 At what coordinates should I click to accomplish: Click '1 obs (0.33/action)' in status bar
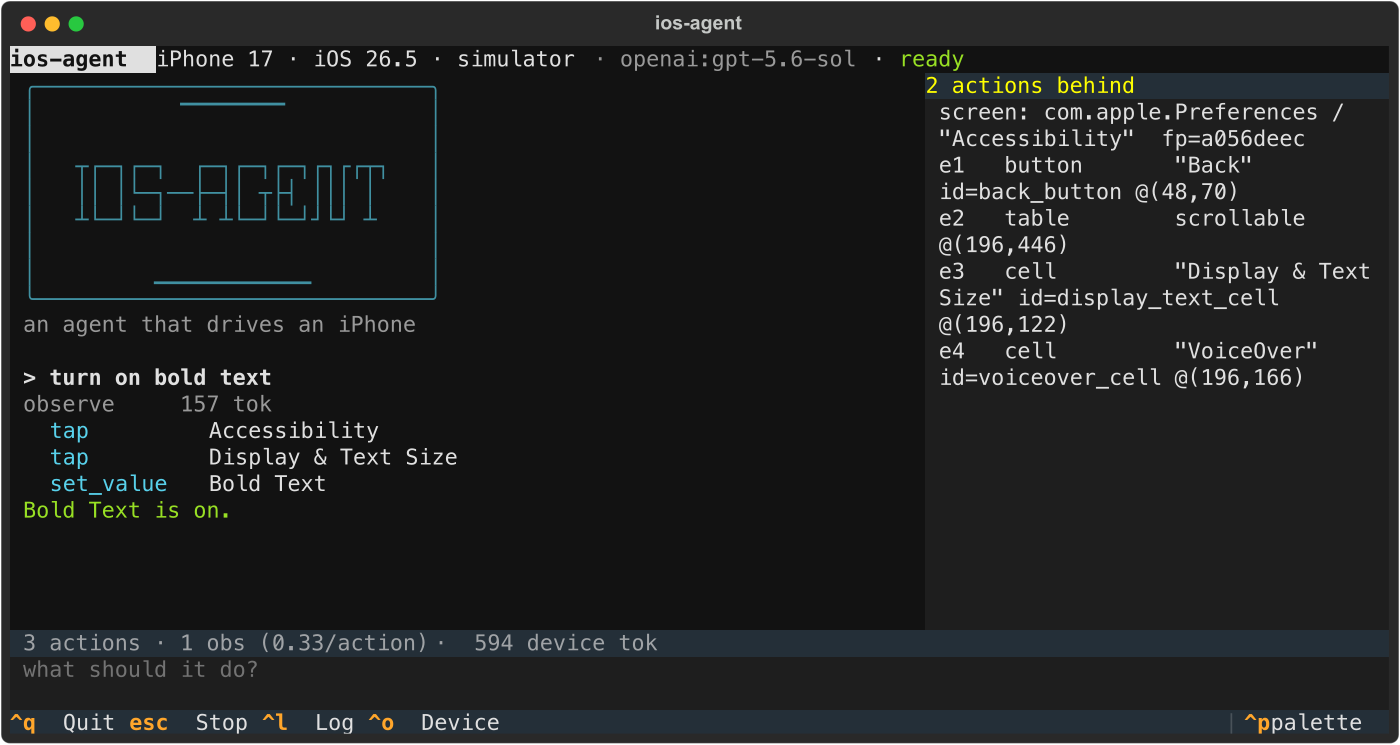pos(304,643)
